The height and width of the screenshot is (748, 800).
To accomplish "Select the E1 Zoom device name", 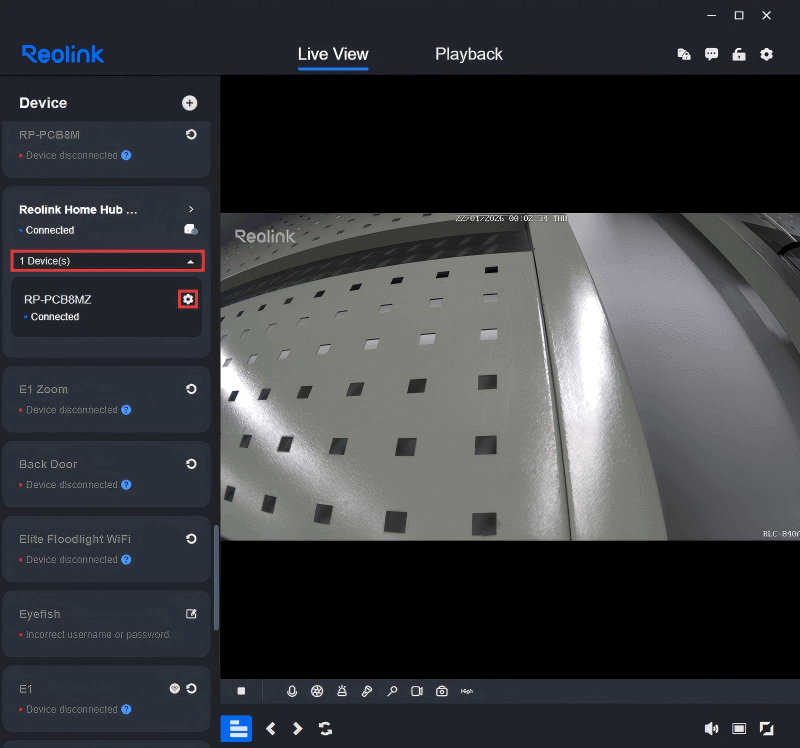I will point(43,389).
